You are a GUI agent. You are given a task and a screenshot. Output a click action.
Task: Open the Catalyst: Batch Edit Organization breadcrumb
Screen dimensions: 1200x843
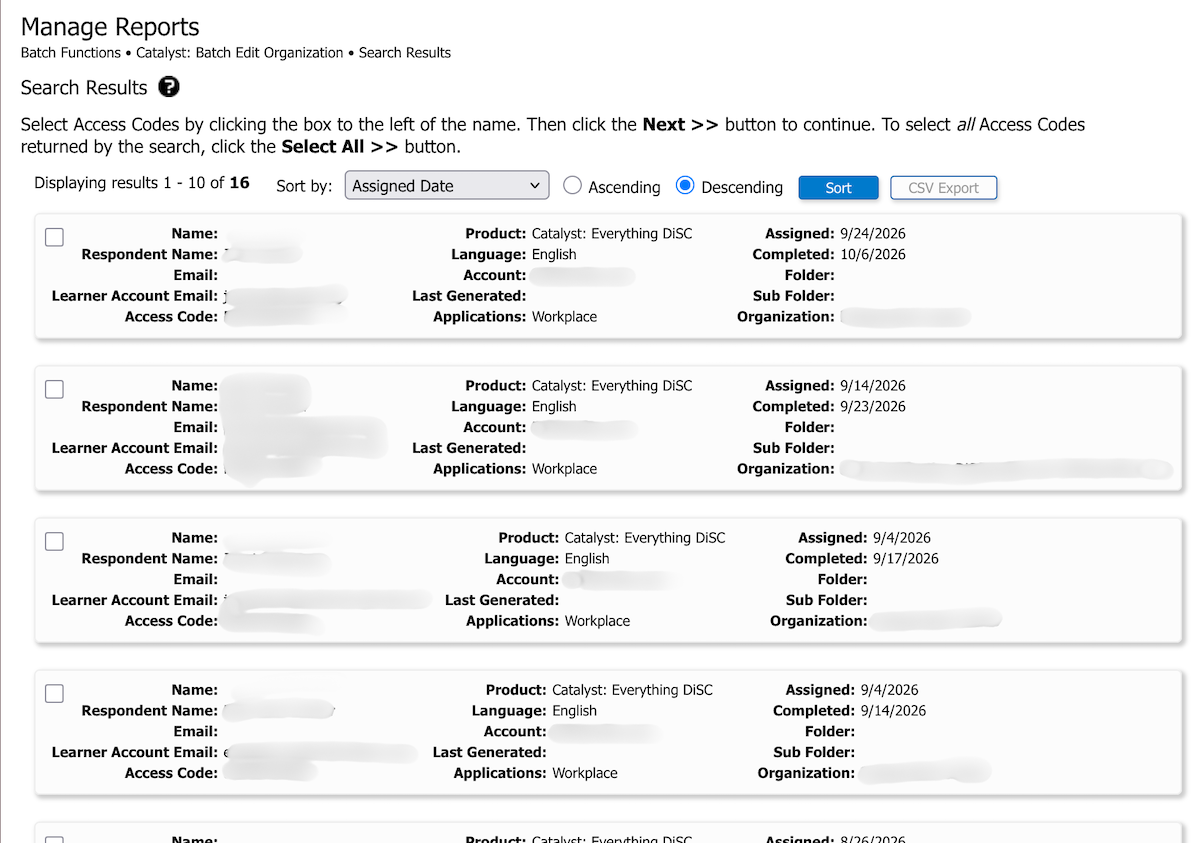coord(240,52)
